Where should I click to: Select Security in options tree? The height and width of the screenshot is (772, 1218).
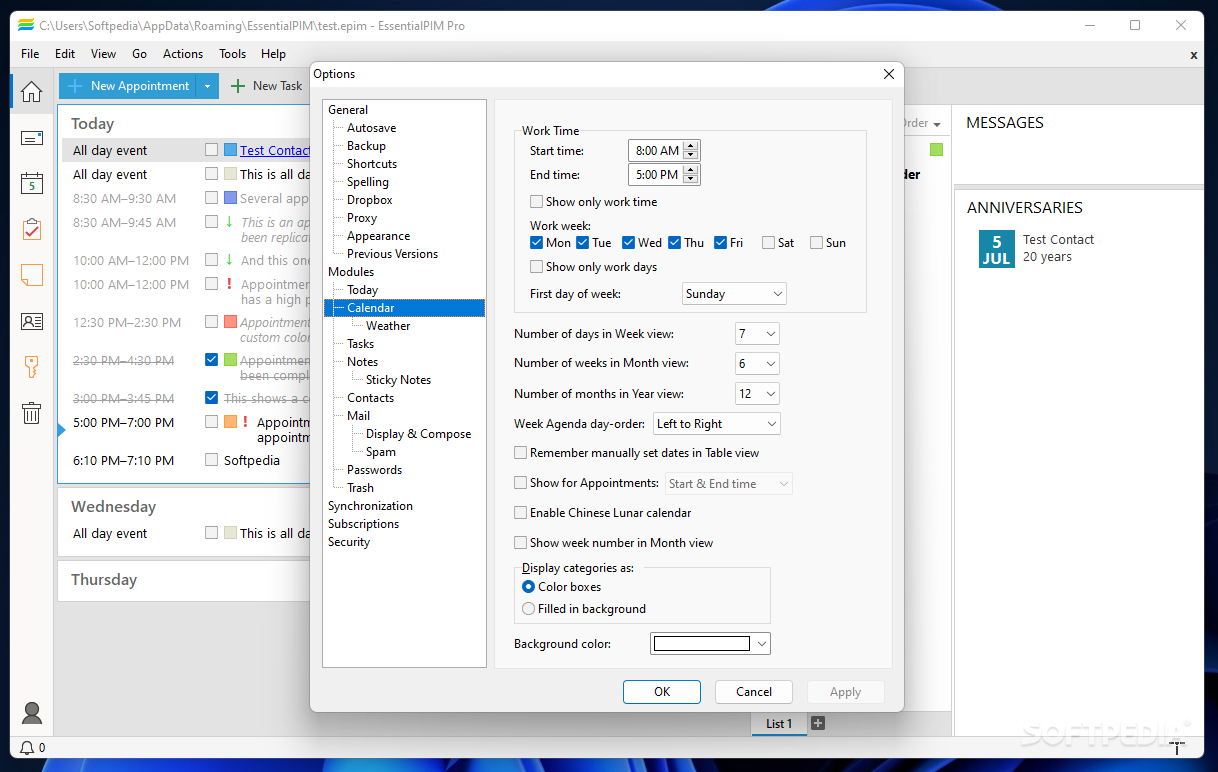349,542
